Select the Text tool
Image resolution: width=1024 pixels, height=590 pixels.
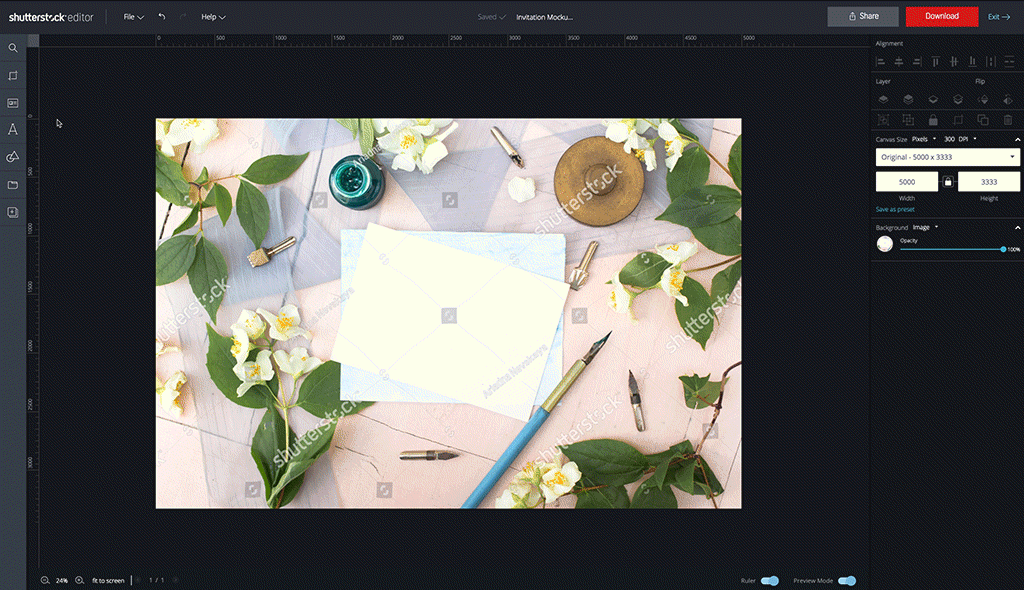pos(13,130)
